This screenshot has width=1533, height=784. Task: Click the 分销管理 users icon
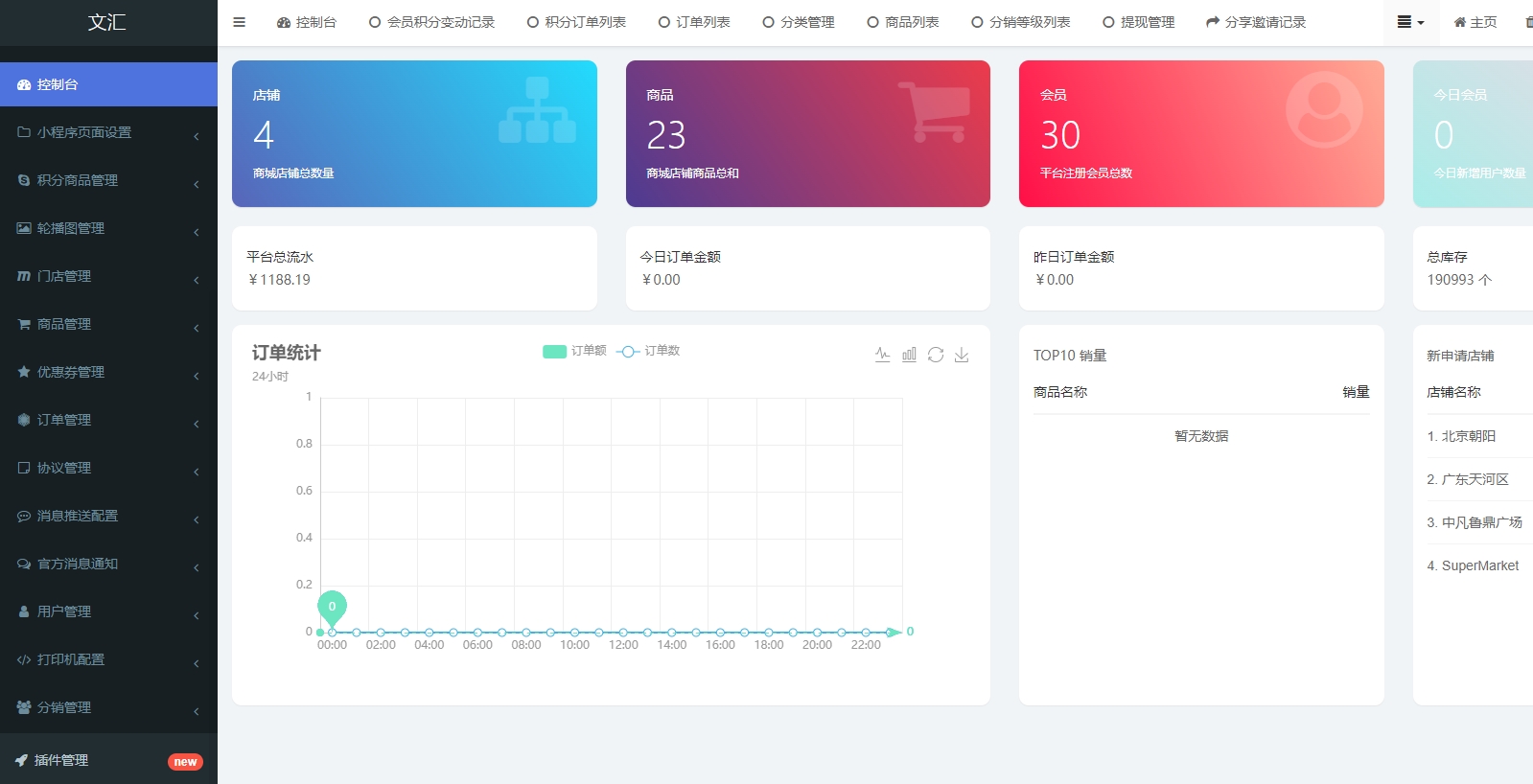[24, 707]
